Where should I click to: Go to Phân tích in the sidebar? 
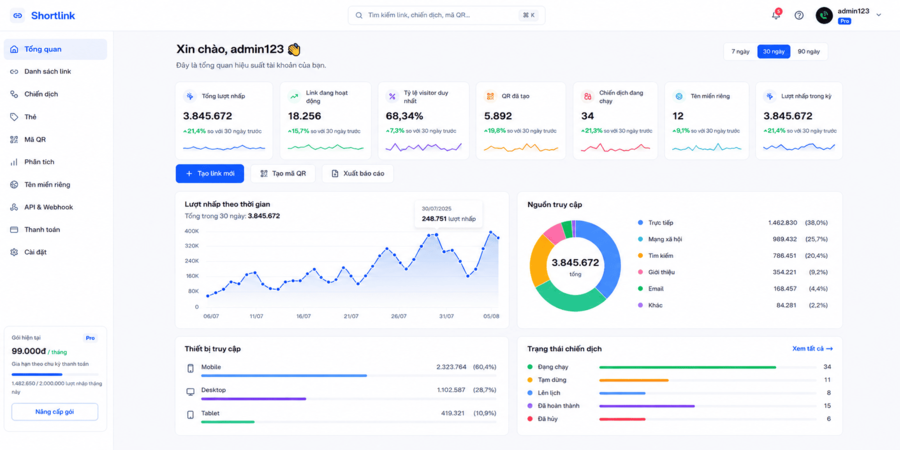tap(55, 162)
